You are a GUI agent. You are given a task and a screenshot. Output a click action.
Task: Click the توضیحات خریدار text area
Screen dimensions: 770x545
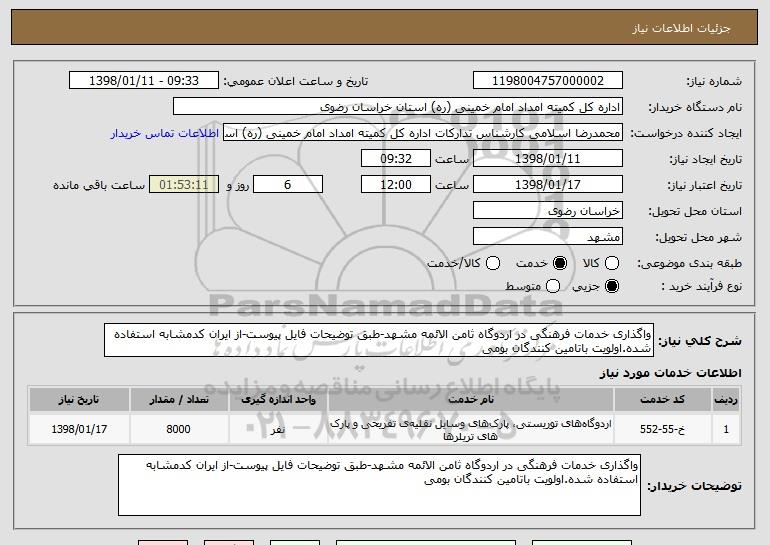pos(379,485)
